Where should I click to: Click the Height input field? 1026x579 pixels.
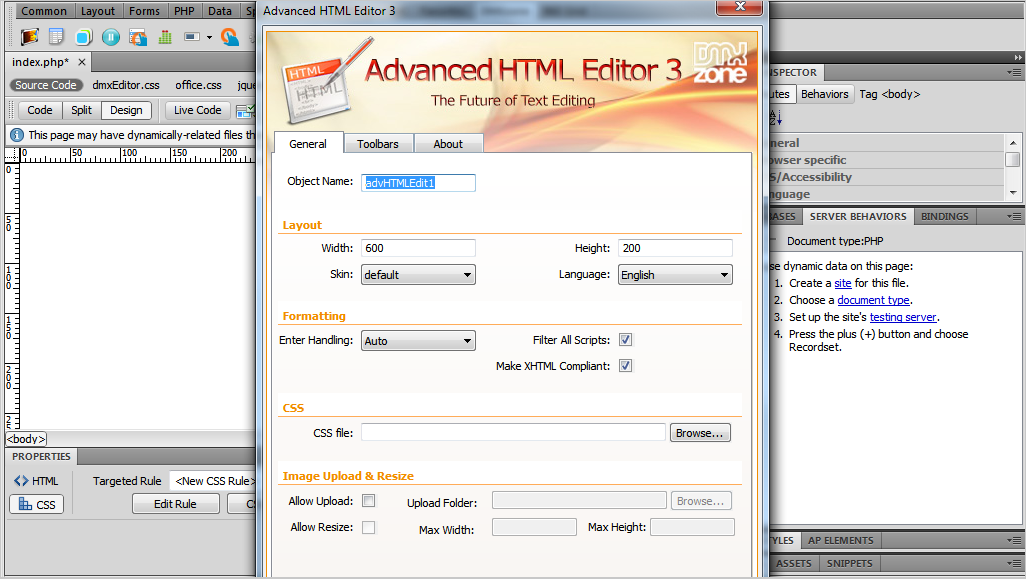[675, 248]
